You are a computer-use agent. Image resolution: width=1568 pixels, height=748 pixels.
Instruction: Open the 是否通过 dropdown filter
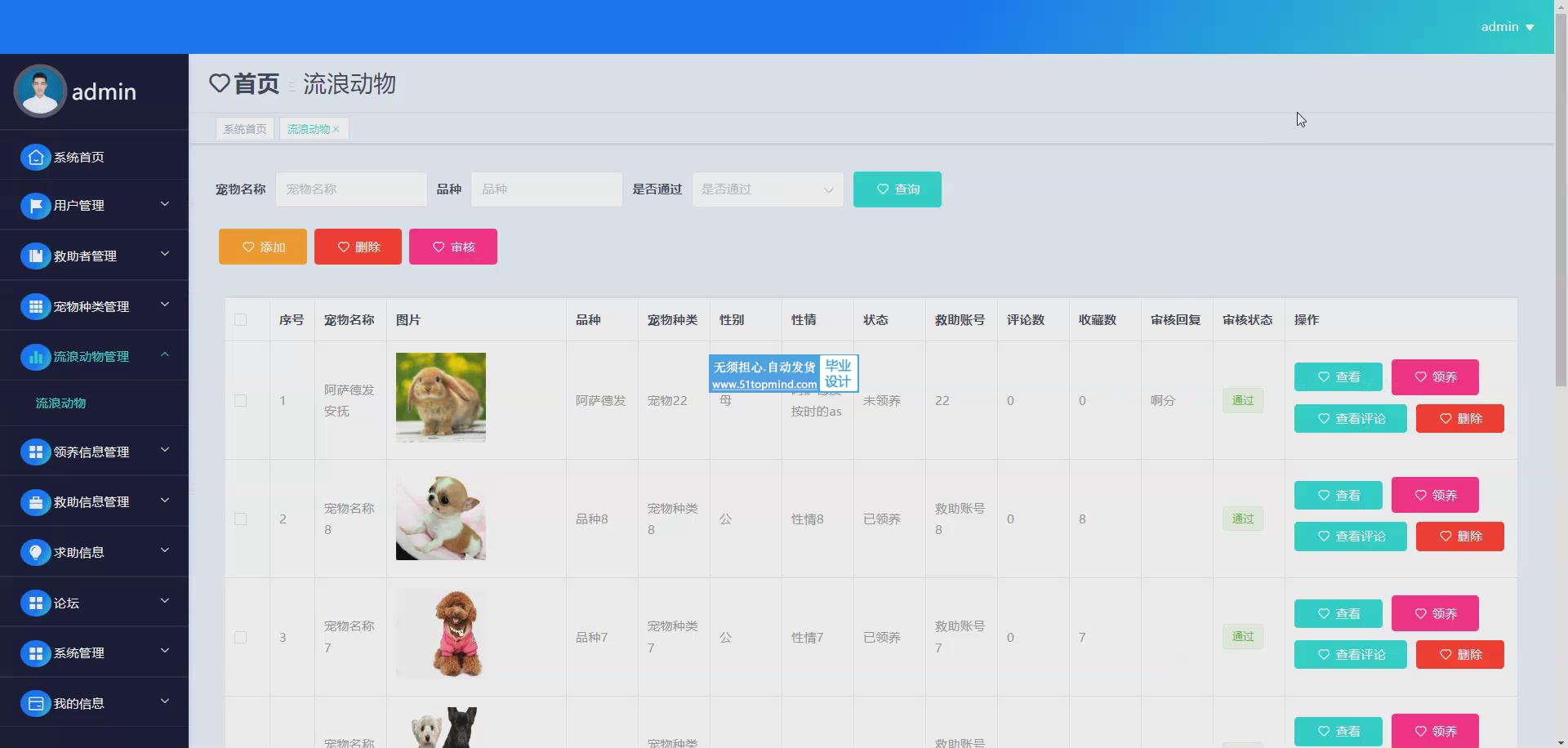767,189
